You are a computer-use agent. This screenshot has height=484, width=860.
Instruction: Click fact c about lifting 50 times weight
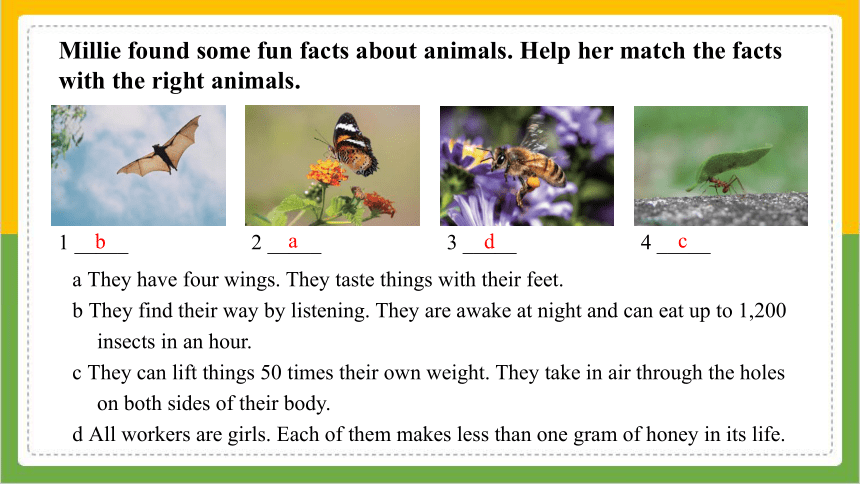pos(428,373)
